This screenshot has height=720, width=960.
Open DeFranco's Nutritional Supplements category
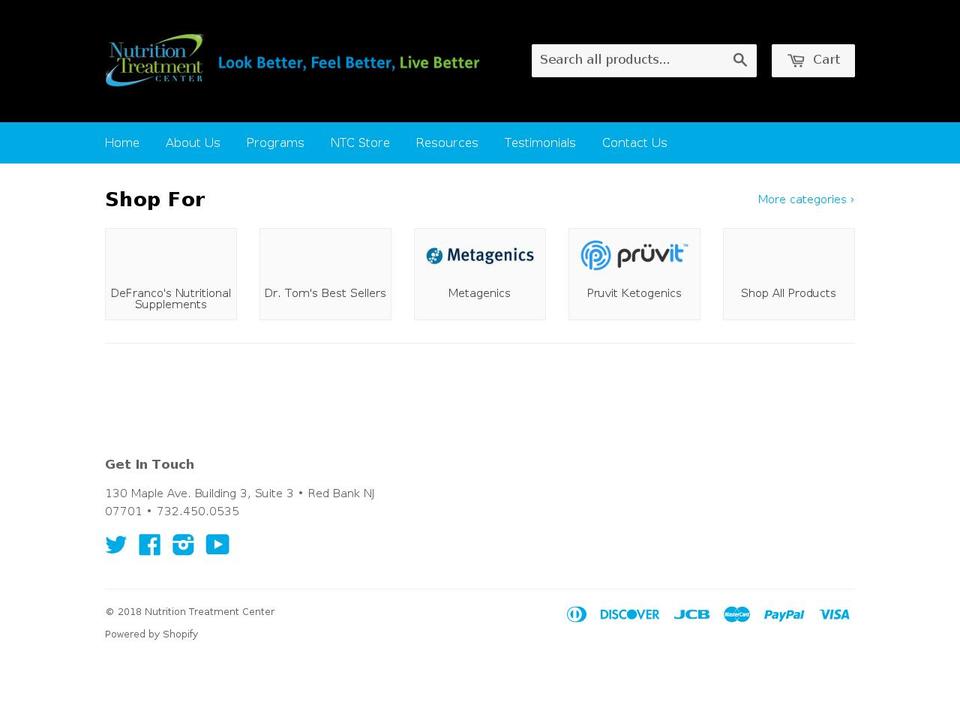pyautogui.click(x=171, y=274)
